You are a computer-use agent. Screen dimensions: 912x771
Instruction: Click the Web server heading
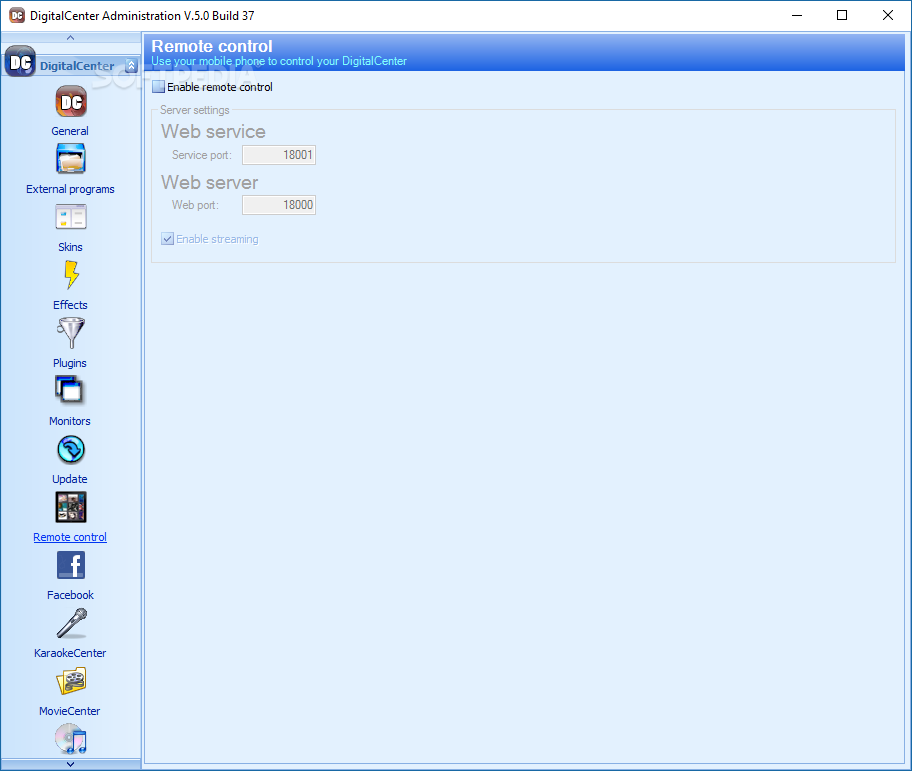coord(209,183)
